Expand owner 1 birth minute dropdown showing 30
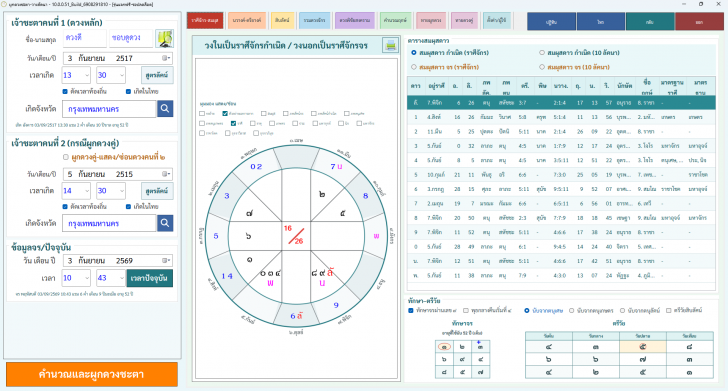The image size is (728, 391). coord(122,75)
